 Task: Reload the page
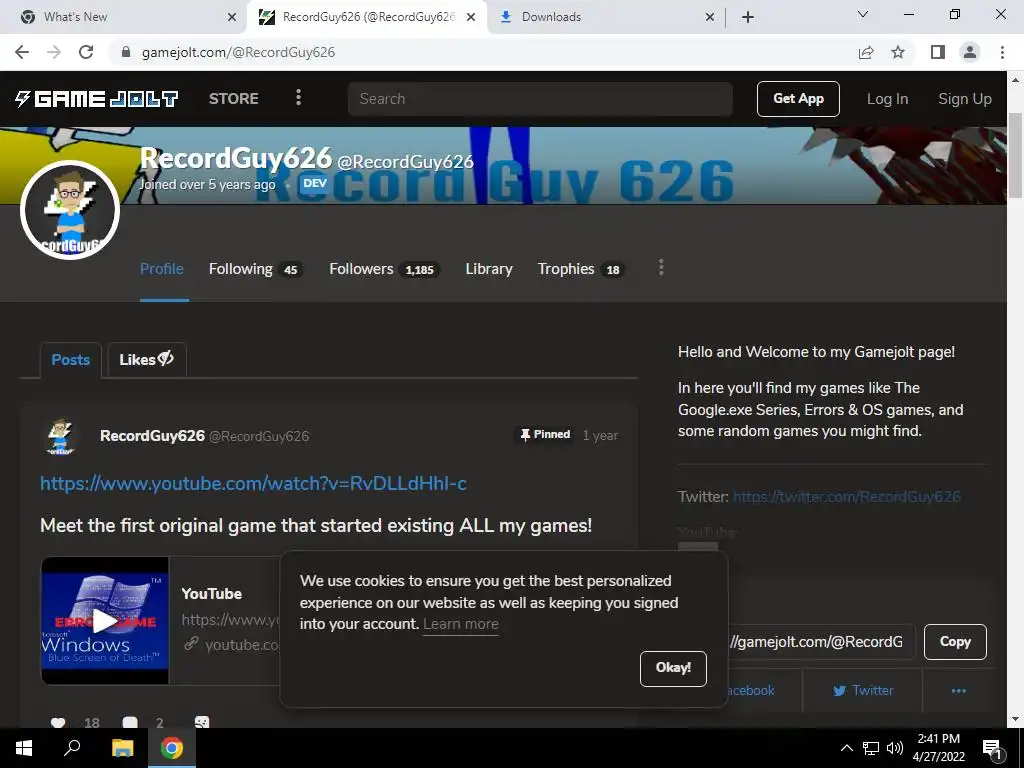click(86, 52)
